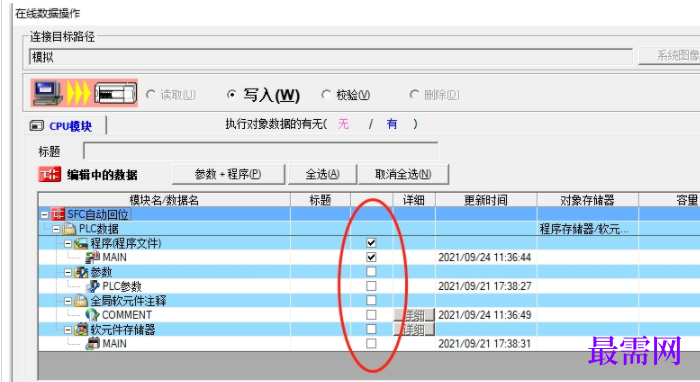The height and width of the screenshot is (382, 700).
Task: Click the 标题 input field
Action: [x=260, y=151]
